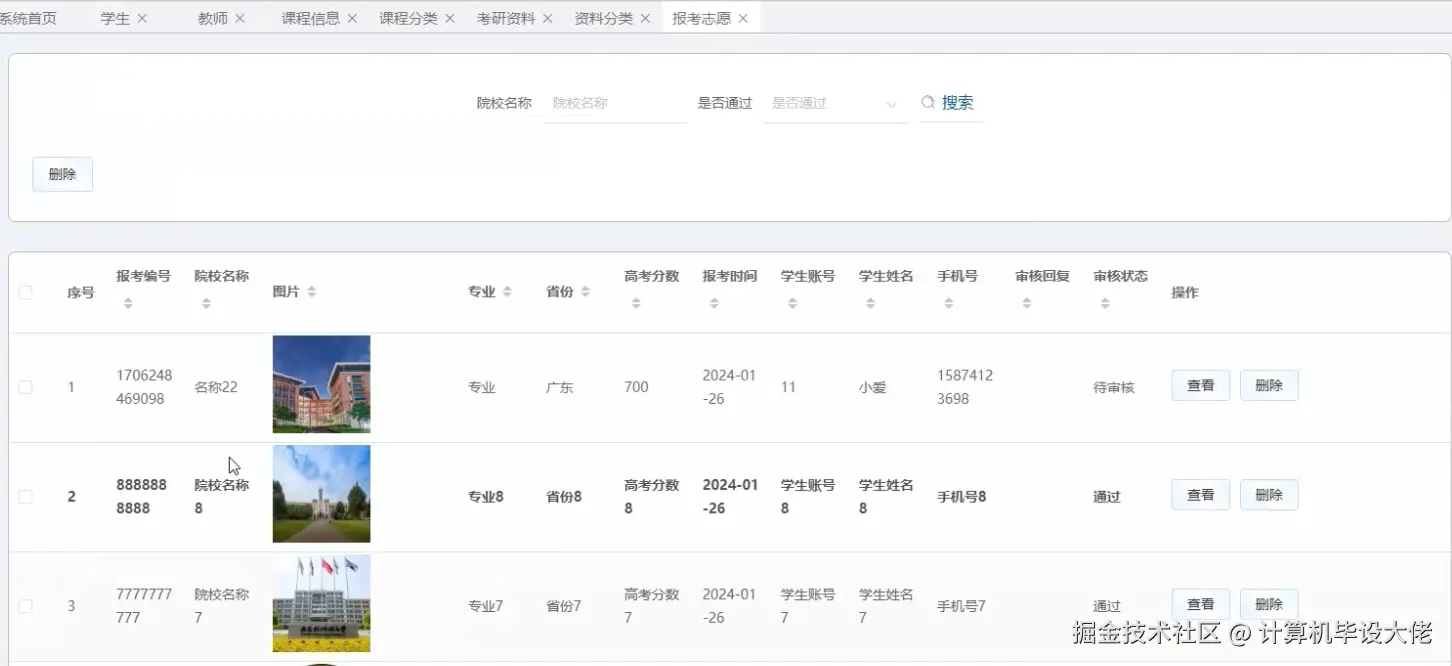Image resolution: width=1452 pixels, height=666 pixels.
Task: Close the 学生 tab
Action: [142, 18]
